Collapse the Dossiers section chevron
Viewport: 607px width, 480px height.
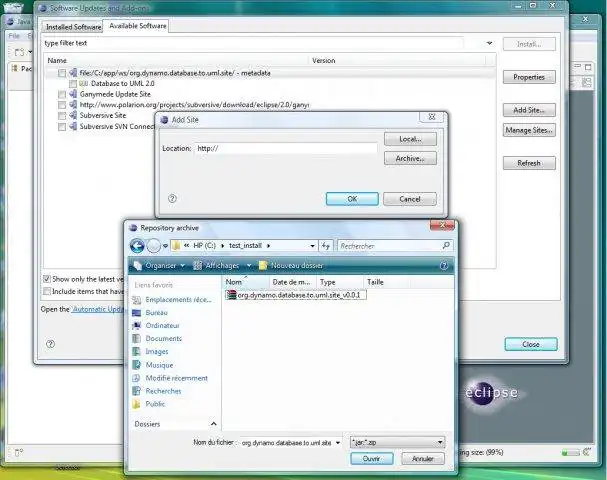coord(213,424)
